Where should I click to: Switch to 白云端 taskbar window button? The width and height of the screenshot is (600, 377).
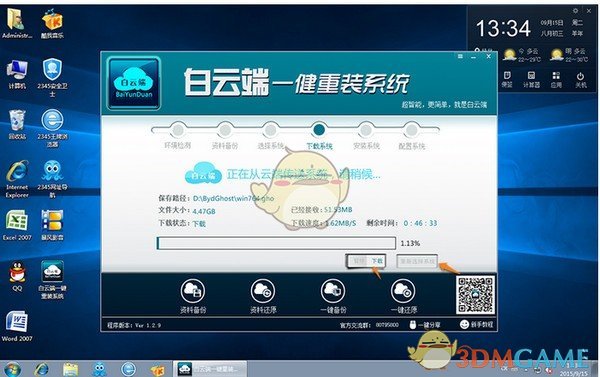tap(210, 369)
